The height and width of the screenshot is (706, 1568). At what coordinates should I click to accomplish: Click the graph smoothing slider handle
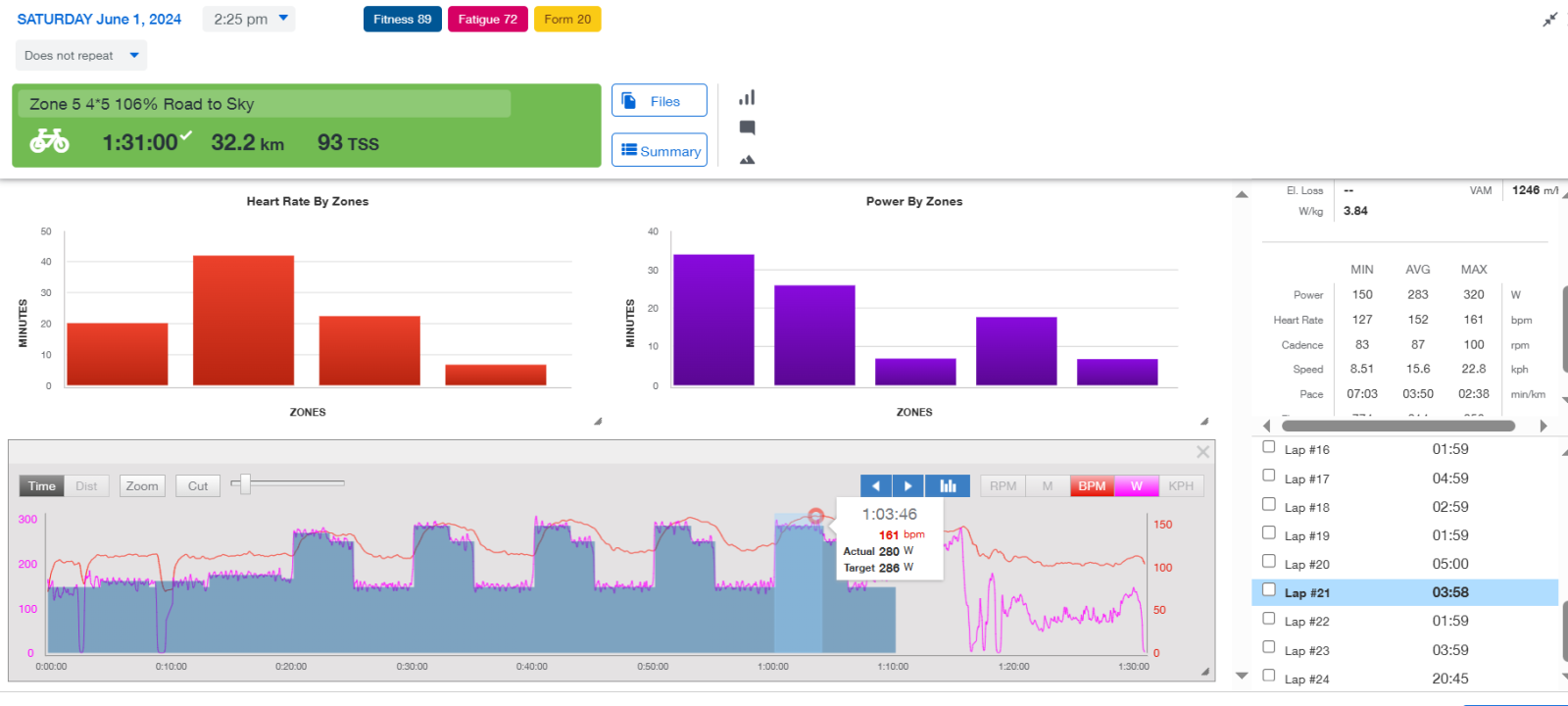246,483
